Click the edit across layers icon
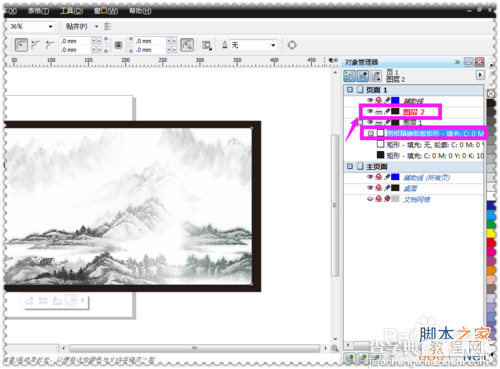Viewport: 500px width, 369px height. coord(363,76)
